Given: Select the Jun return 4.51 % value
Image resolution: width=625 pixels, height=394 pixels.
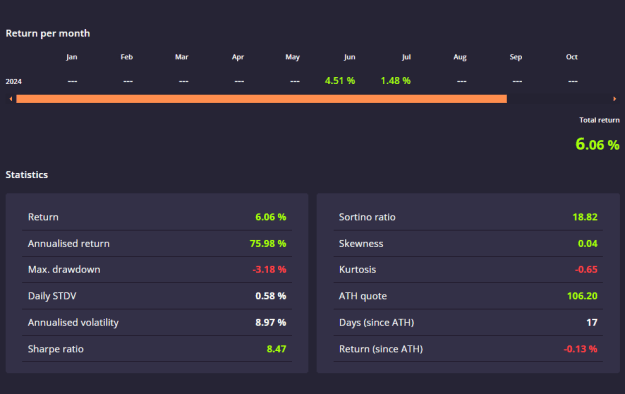Looking at the screenshot, I should click(x=340, y=81).
